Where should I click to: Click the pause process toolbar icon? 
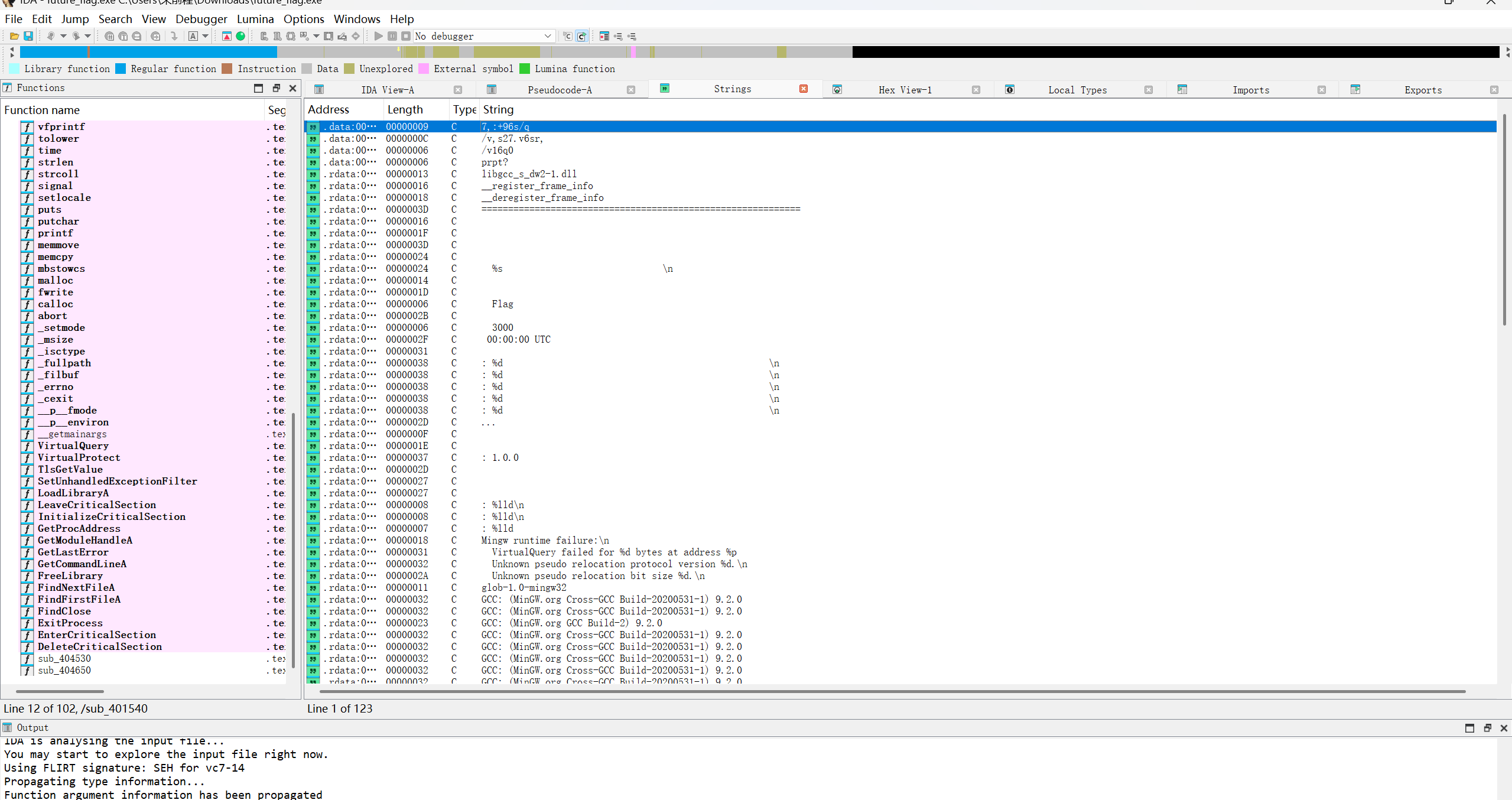coord(392,36)
